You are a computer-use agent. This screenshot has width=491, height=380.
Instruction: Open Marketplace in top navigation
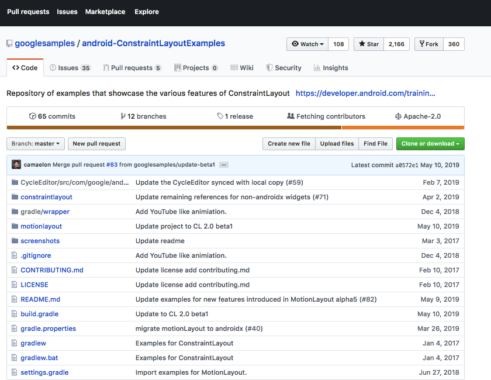tap(105, 12)
